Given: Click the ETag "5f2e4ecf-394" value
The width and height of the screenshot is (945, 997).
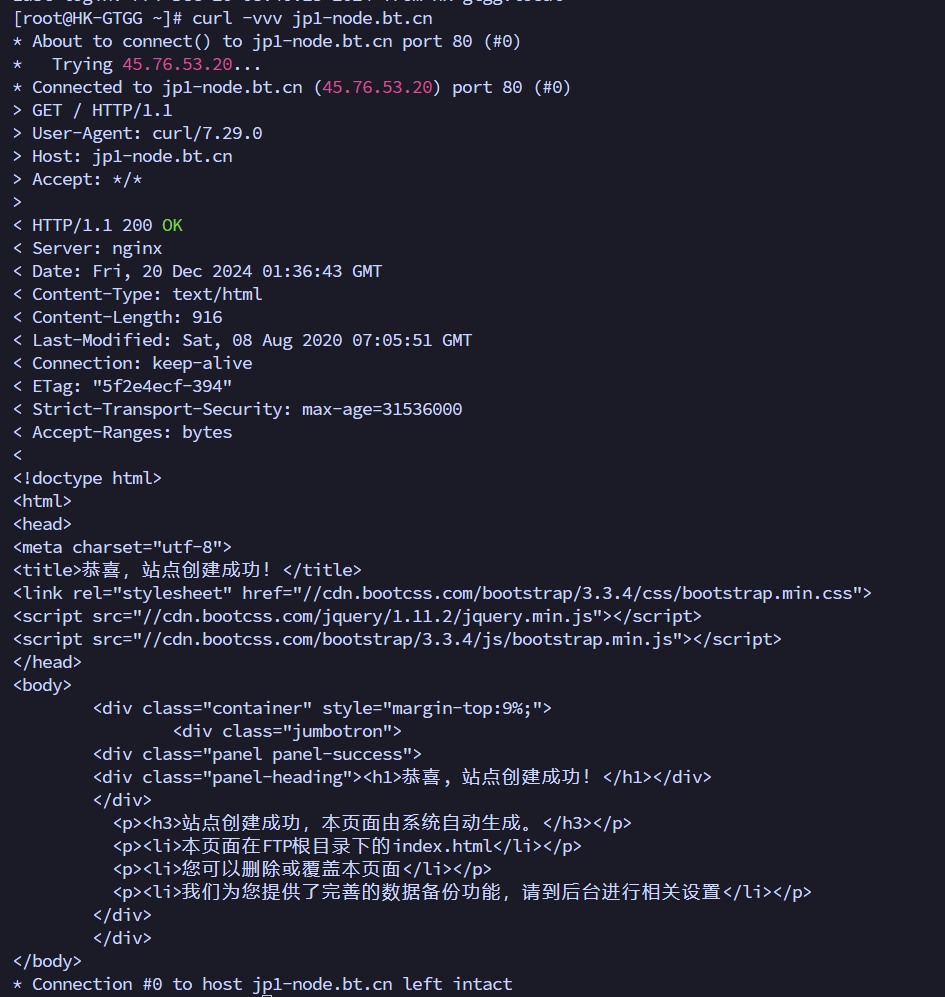Looking at the screenshot, I should tap(162, 386).
